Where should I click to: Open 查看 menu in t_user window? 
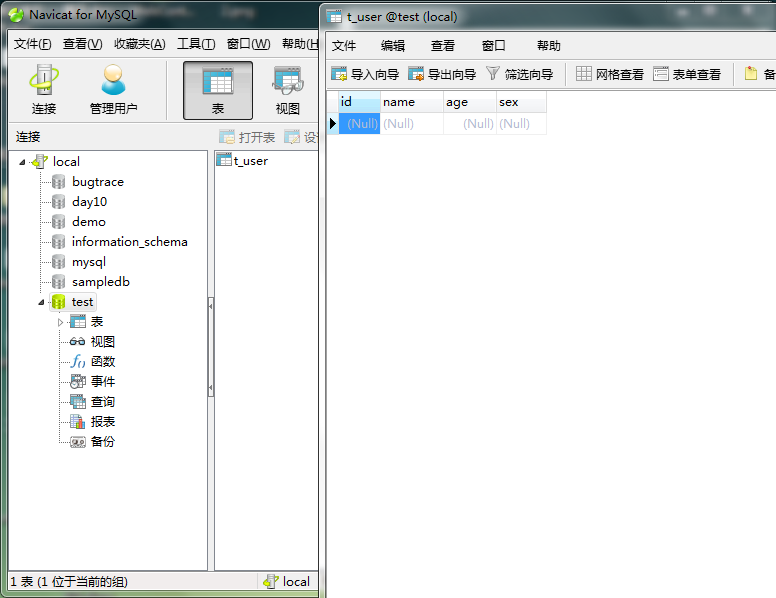[x=442, y=46]
